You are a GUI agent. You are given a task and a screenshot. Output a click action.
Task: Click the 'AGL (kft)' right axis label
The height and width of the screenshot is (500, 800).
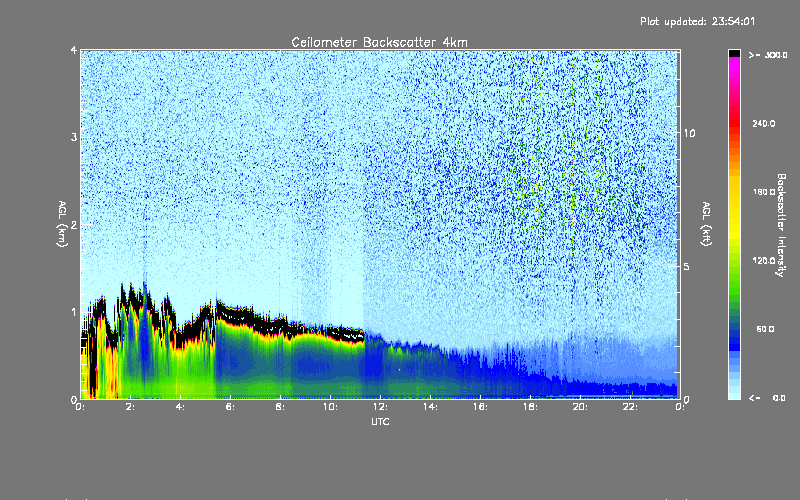click(706, 223)
